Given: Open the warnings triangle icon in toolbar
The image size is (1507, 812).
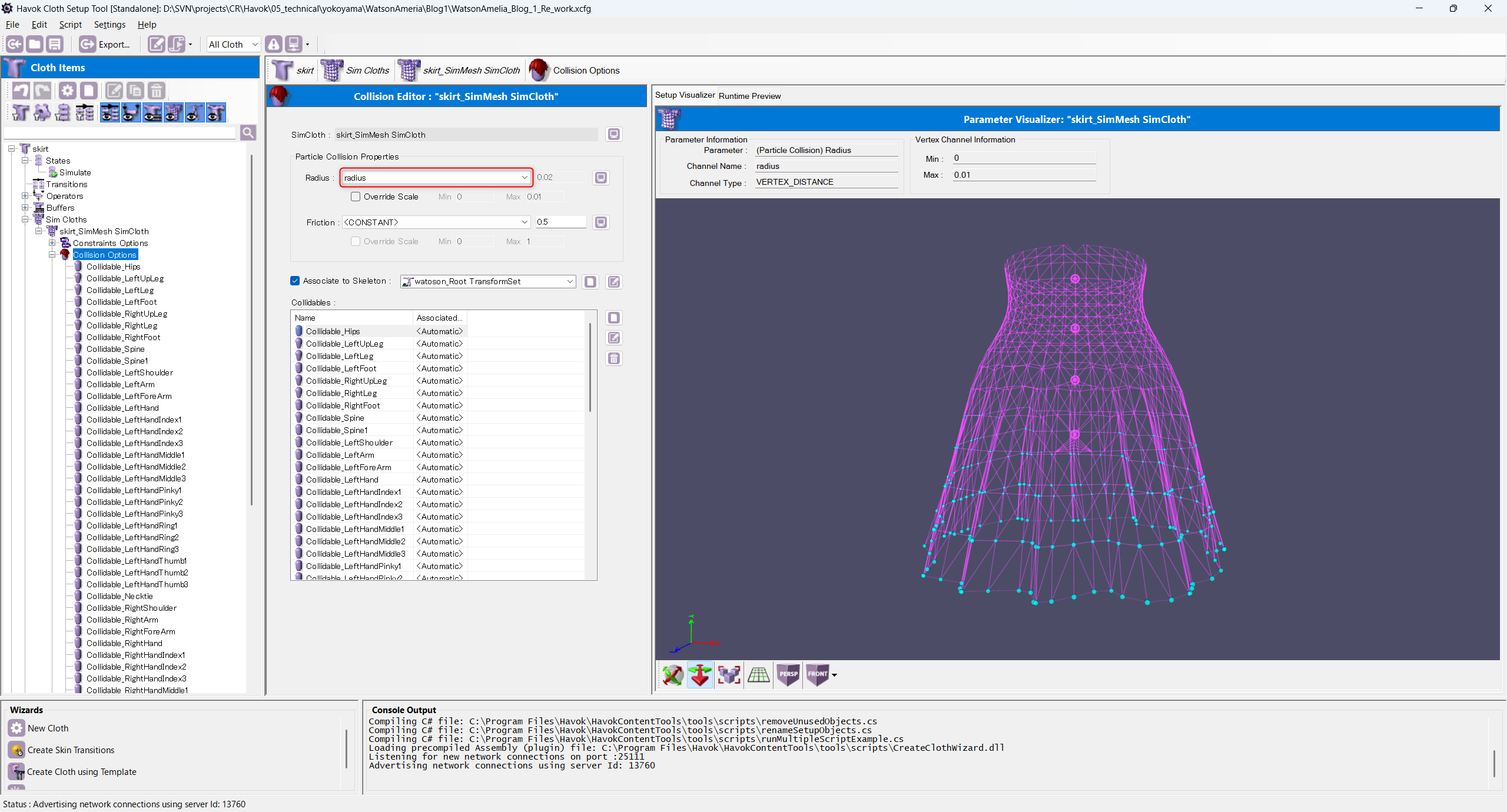Looking at the screenshot, I should [x=274, y=44].
